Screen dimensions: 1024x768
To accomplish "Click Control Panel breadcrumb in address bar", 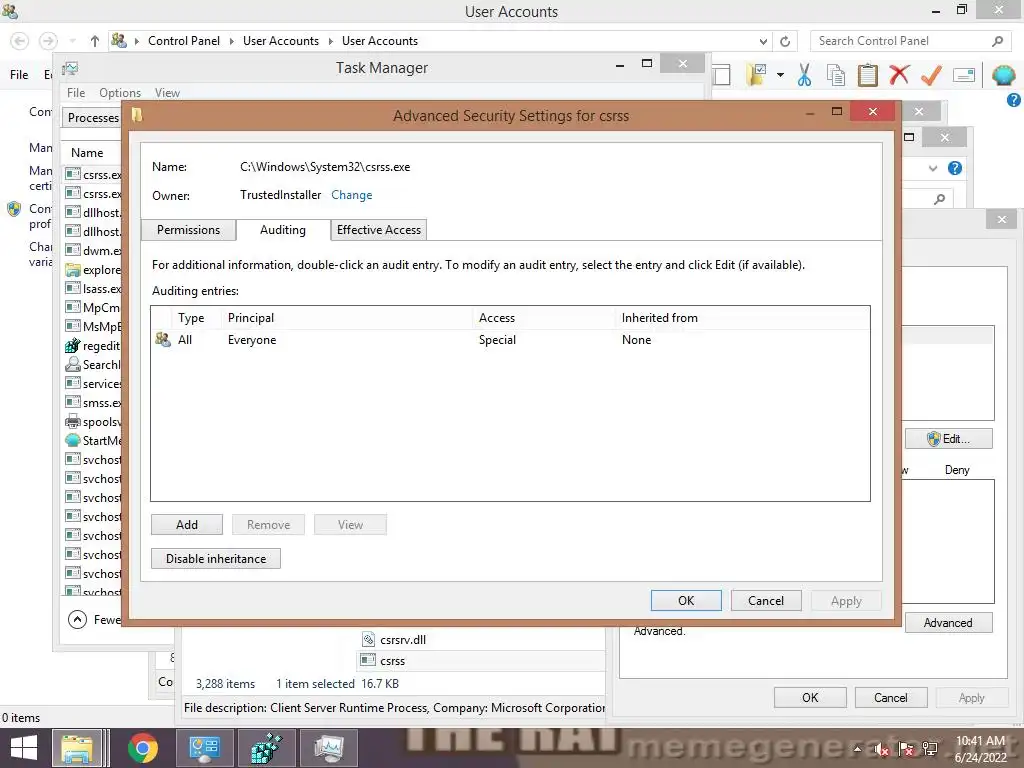I will pos(184,41).
